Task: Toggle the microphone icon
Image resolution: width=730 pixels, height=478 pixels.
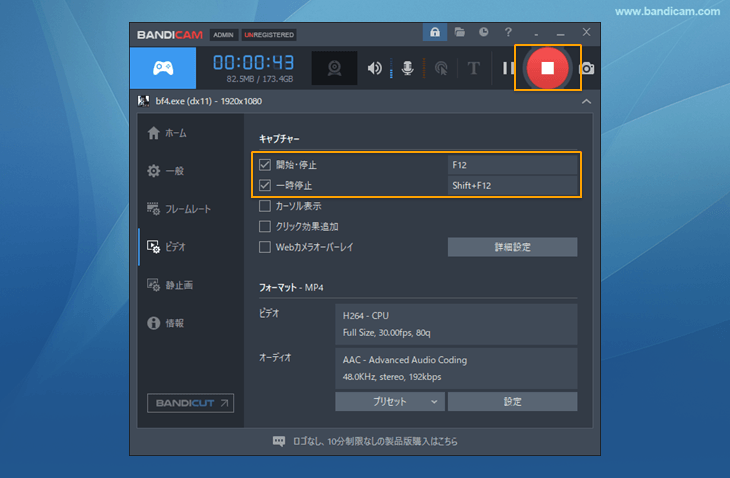Action: pos(407,69)
